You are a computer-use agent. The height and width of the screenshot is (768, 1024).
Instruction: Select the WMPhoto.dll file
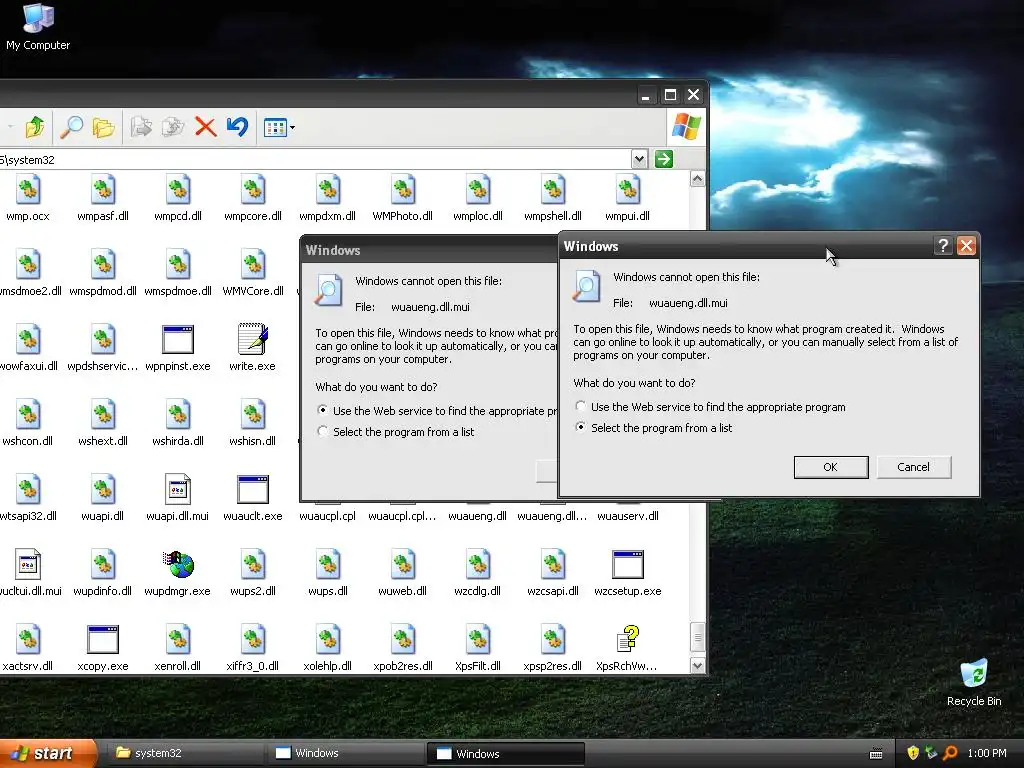[x=403, y=199]
